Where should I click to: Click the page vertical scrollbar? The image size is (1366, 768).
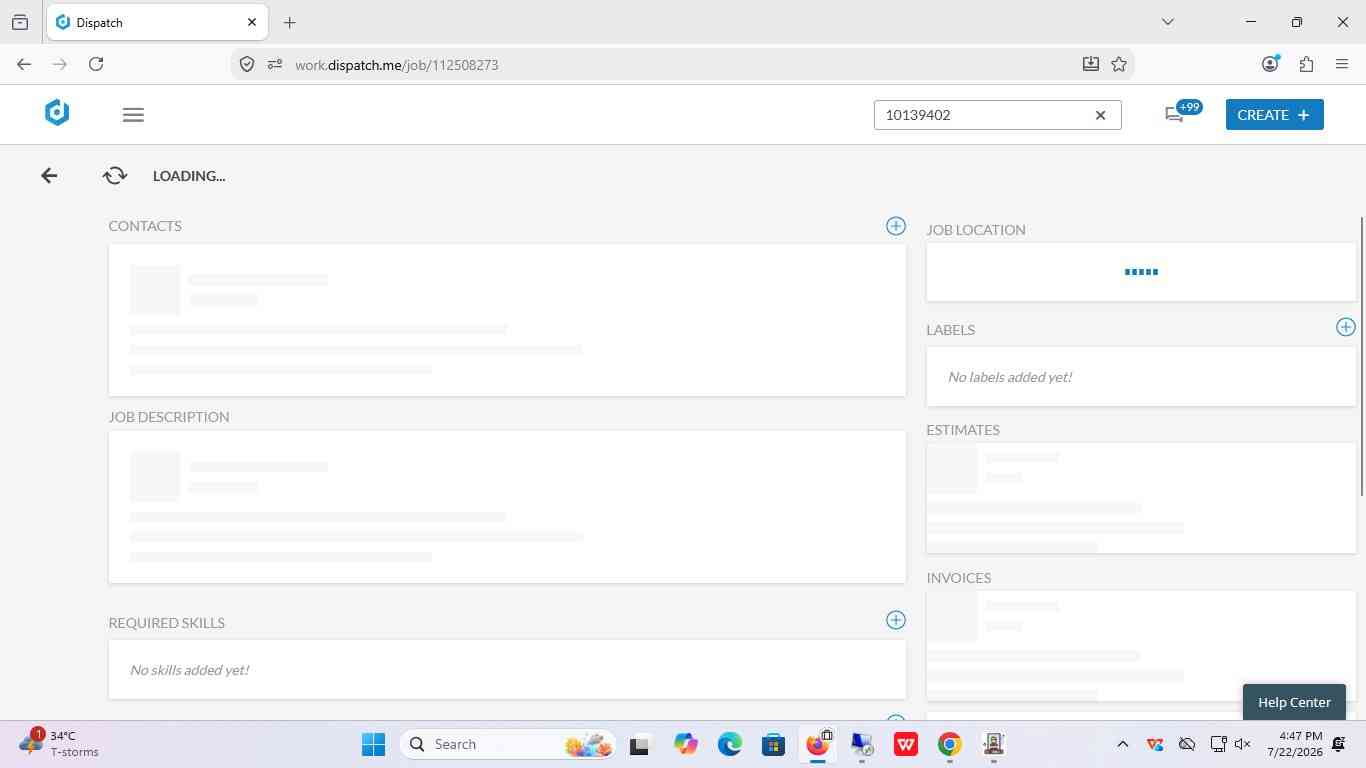pyautogui.click(x=1361, y=355)
